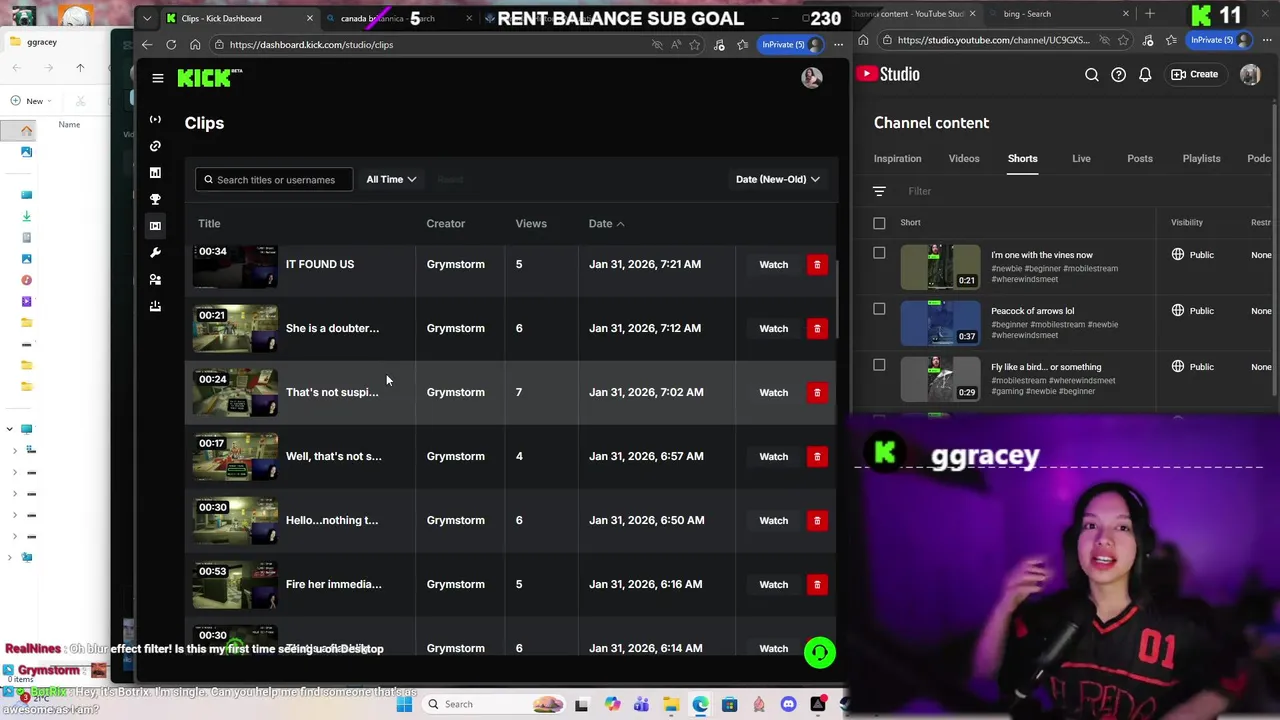Click the InPrivate button in Kick window
Screen dimensions: 1280x720
click(x=791, y=44)
